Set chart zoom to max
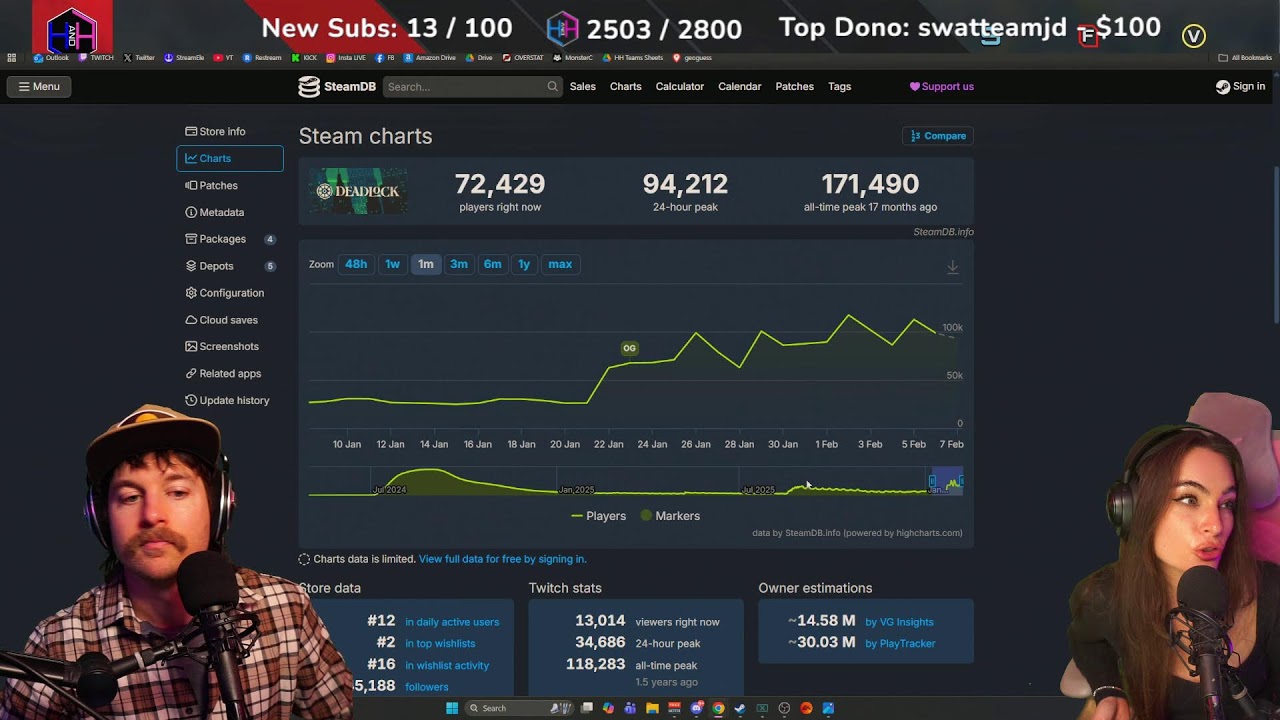Screen dimensions: 1280x720 pyautogui.click(x=560, y=264)
